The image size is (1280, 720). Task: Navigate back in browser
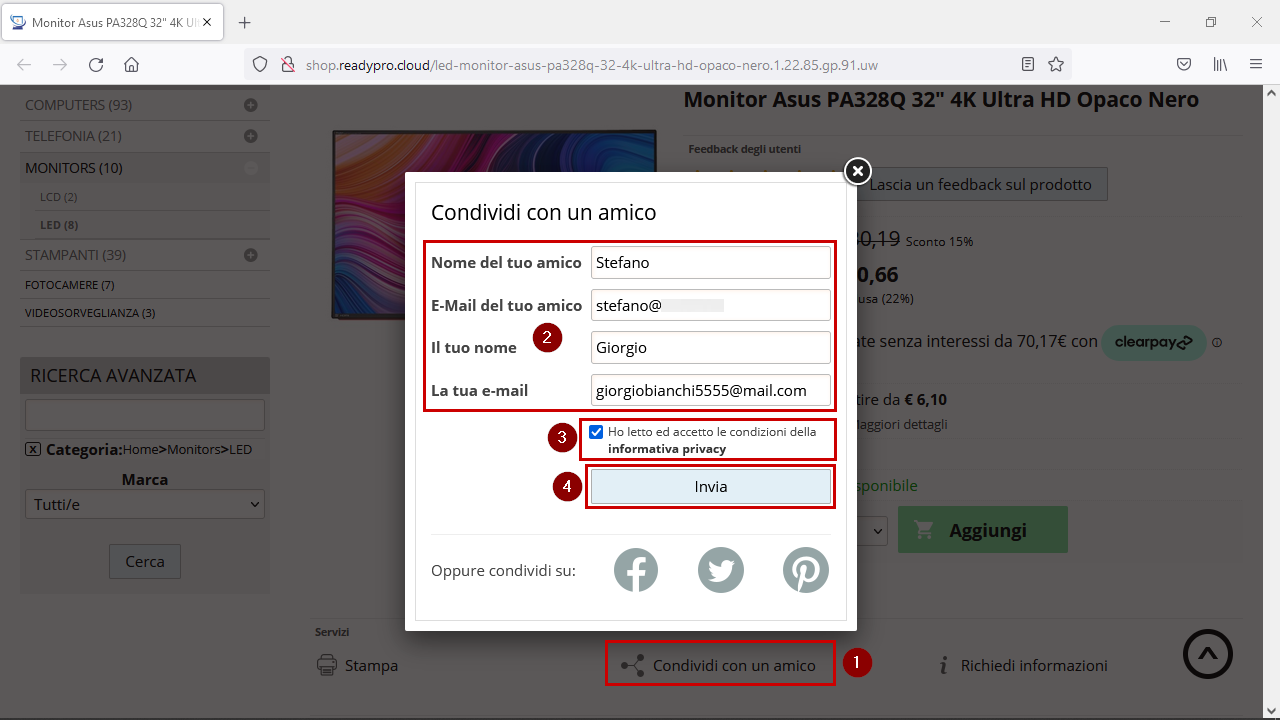tap(24, 65)
